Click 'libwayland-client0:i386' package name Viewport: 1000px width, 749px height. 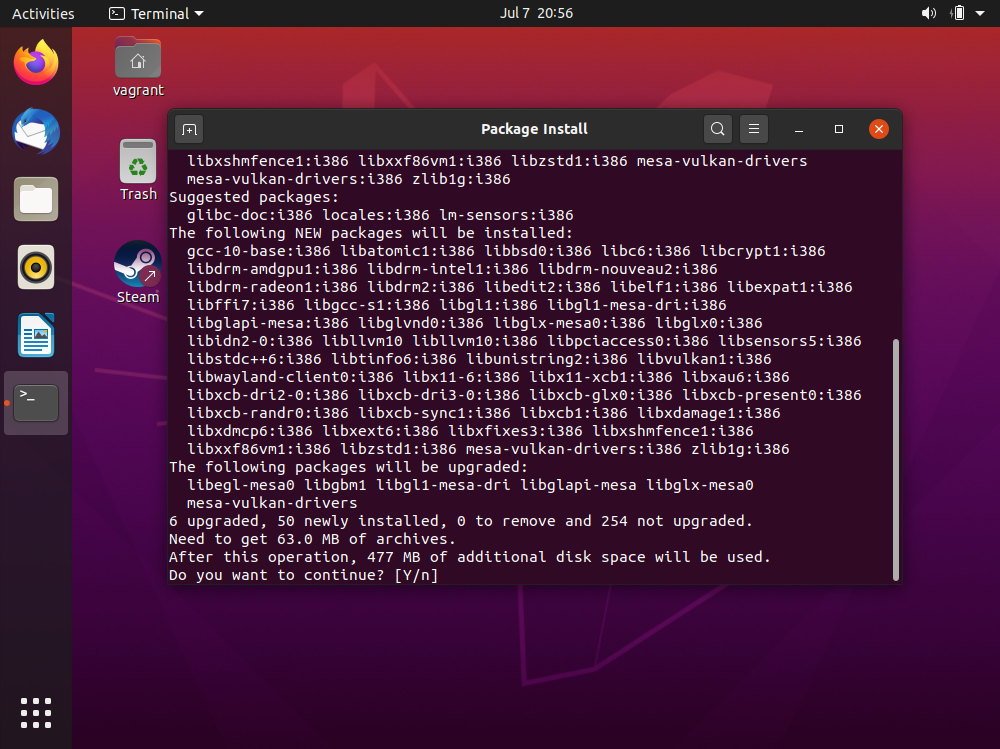[x=290, y=377]
